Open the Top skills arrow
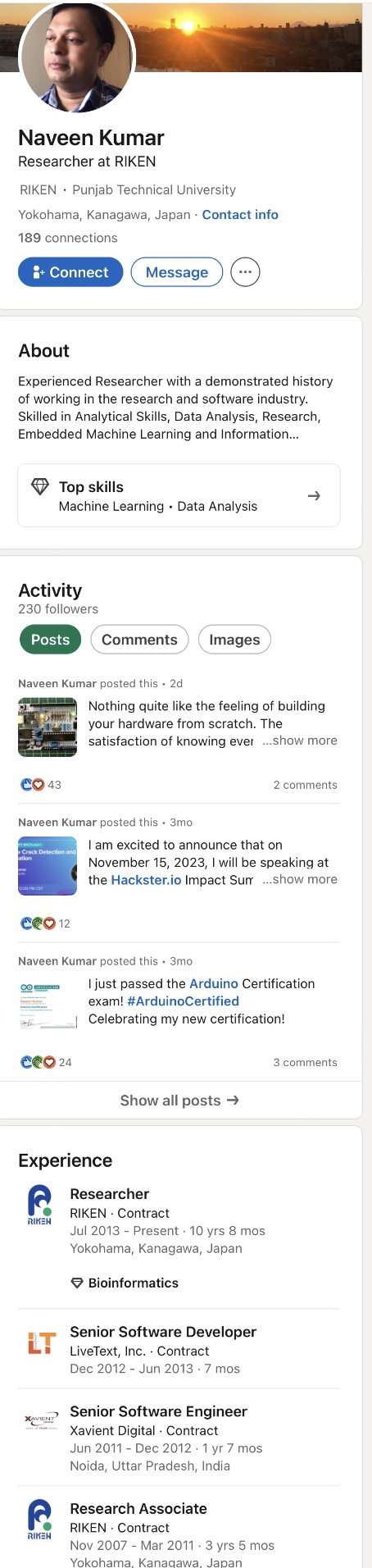Screen dimensions: 372x1568 point(314,496)
